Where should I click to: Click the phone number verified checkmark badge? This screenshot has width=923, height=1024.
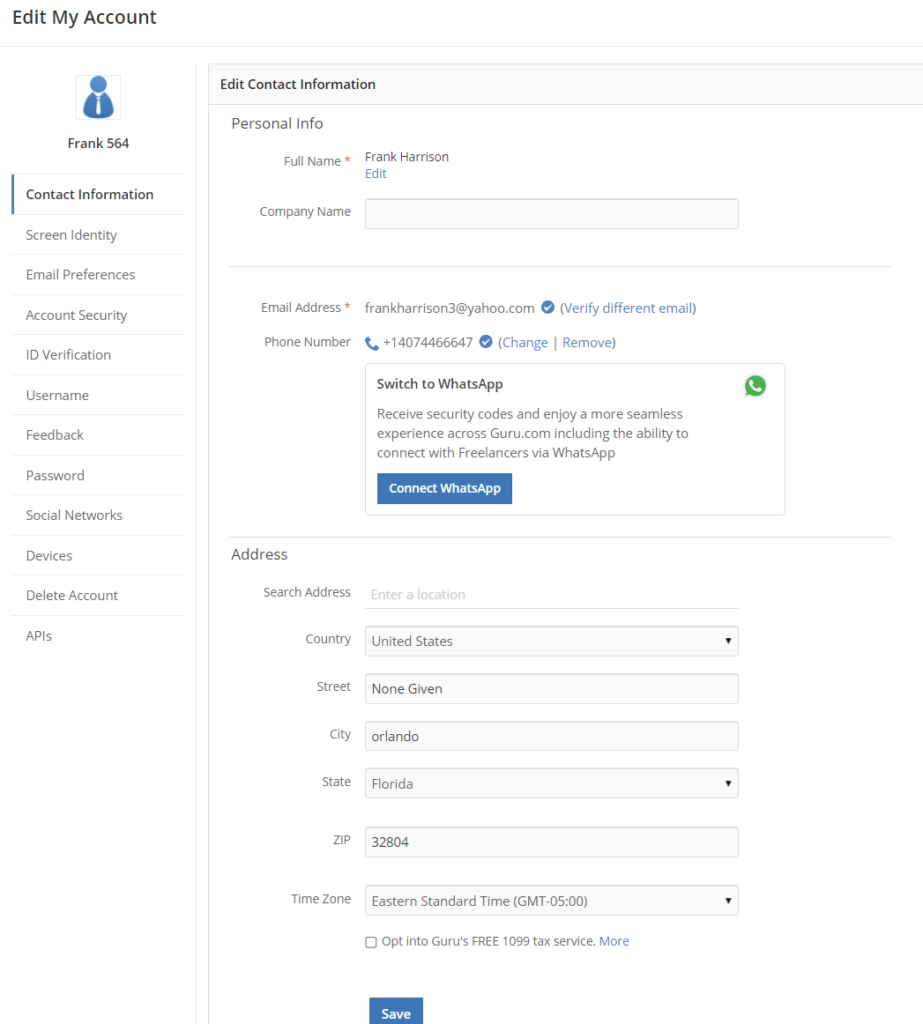[x=486, y=342]
